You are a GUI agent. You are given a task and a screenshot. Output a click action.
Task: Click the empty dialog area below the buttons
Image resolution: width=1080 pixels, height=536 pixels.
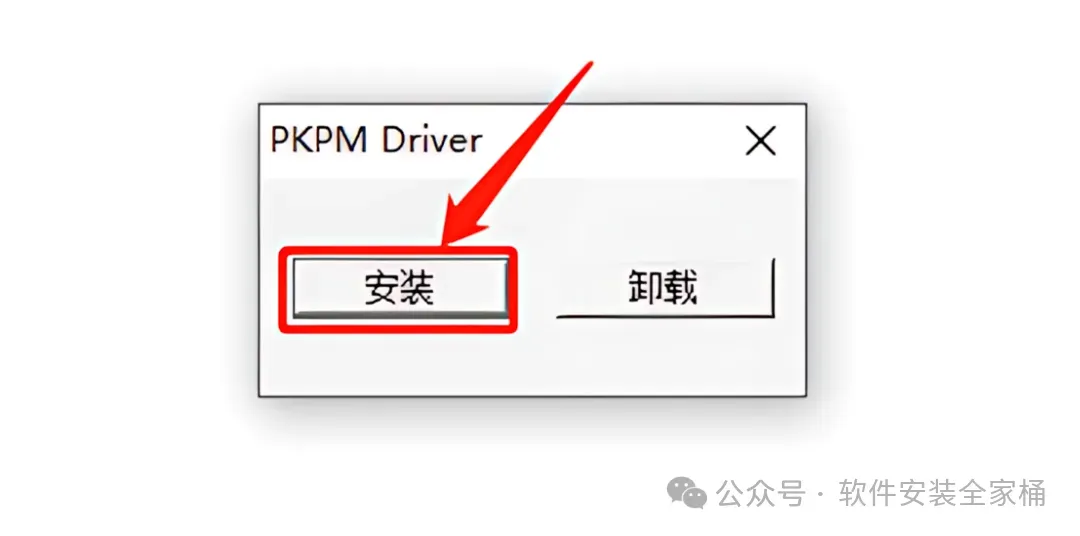tap(532, 360)
